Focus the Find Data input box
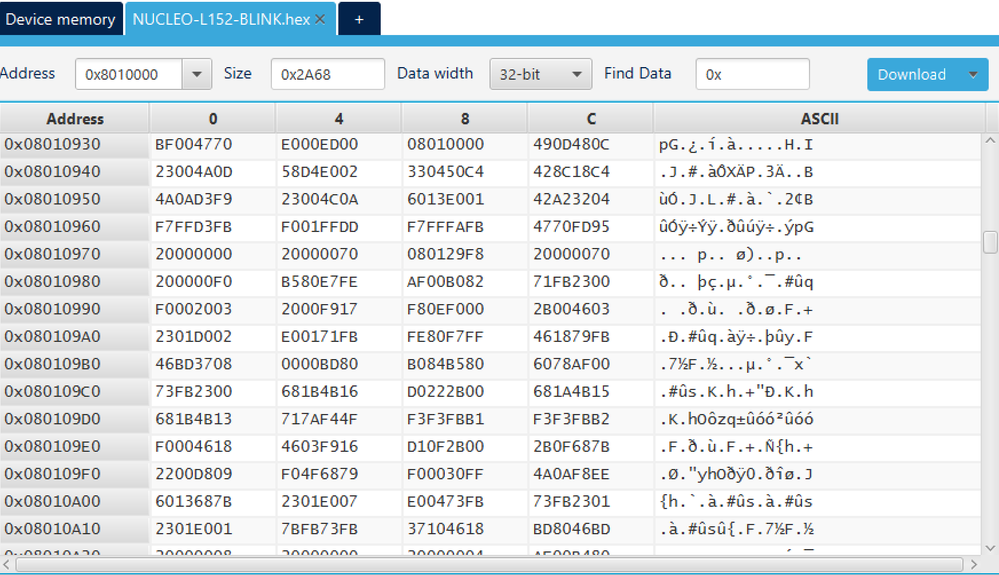This screenshot has height=575, width=999. click(752, 74)
